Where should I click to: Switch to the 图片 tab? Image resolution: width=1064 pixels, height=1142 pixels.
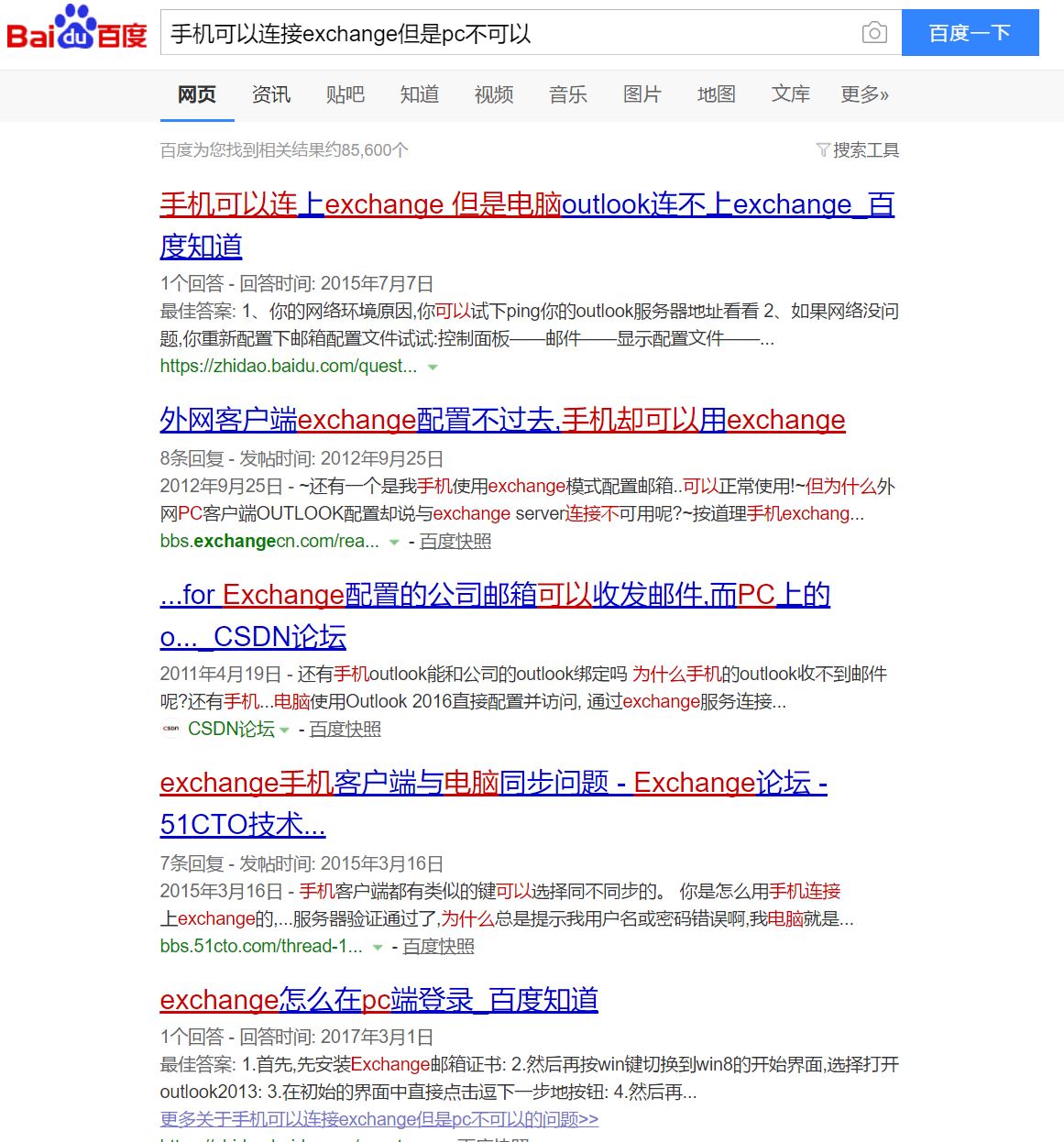642,94
